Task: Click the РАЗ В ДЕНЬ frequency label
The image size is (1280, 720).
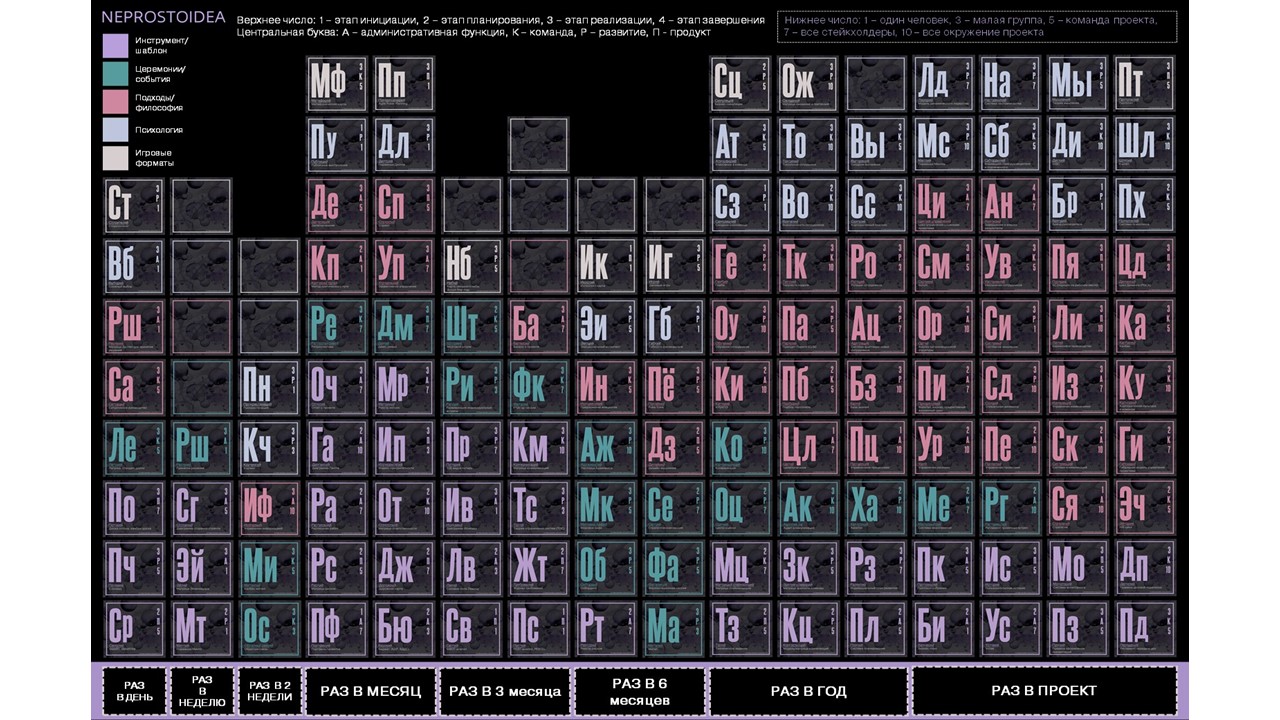Action: point(134,691)
